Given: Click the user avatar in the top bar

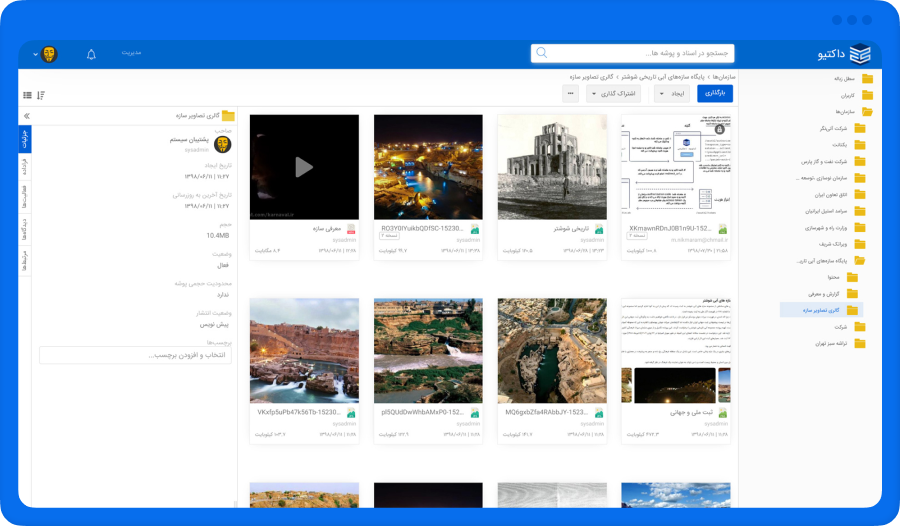Looking at the screenshot, I should tap(49, 54).
